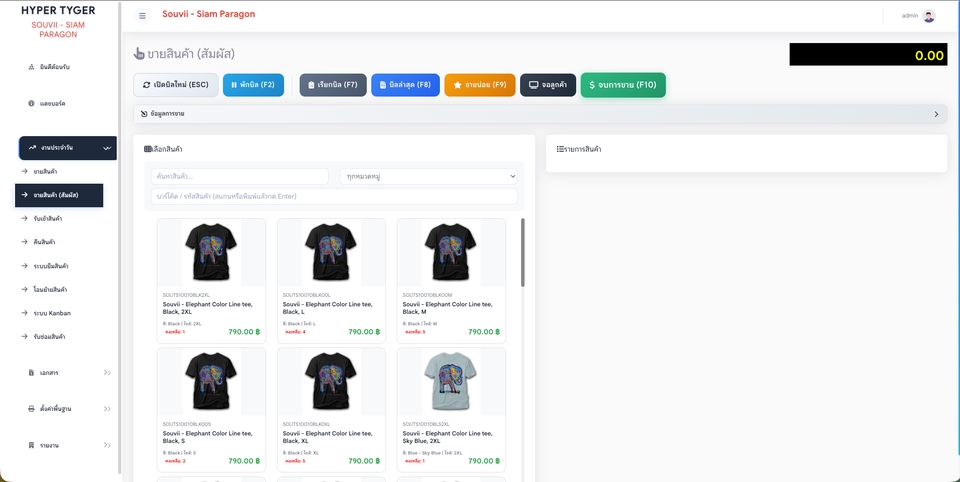Click the monitor icon on จอลูกค้า button
Image resolution: width=960 pixels, height=482 pixels.
(x=534, y=85)
